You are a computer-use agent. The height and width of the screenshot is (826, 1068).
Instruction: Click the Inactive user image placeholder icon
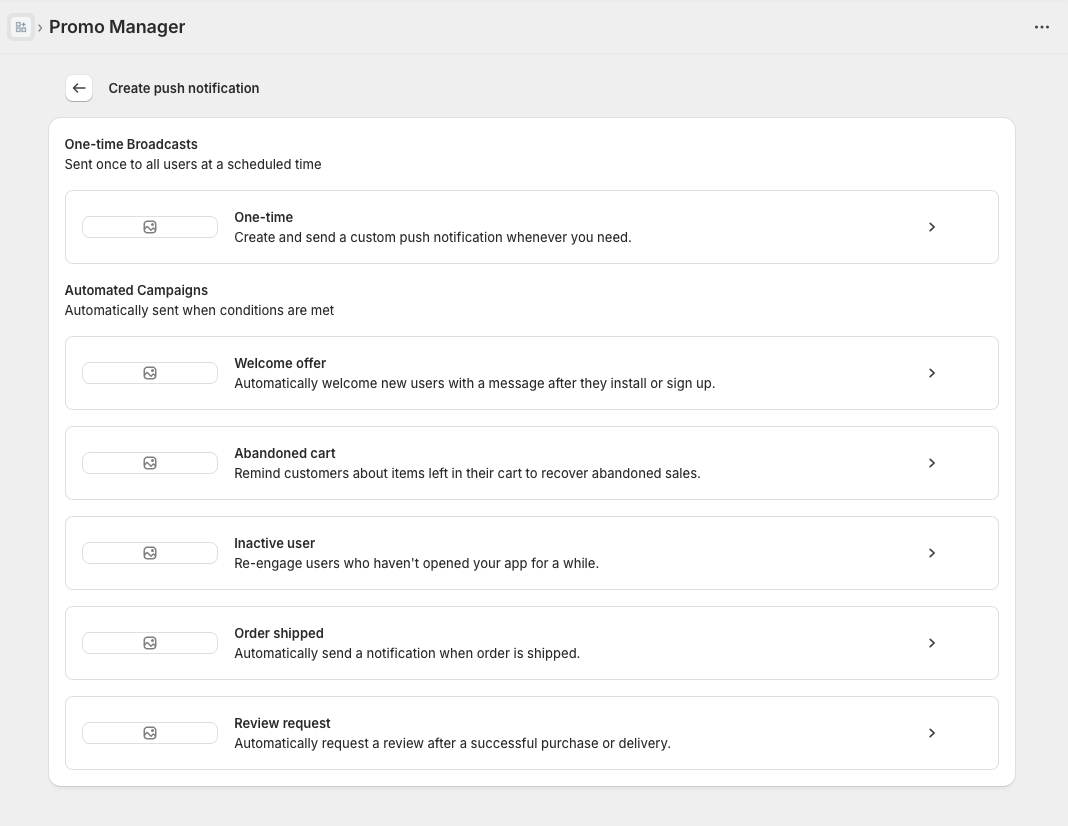point(150,553)
